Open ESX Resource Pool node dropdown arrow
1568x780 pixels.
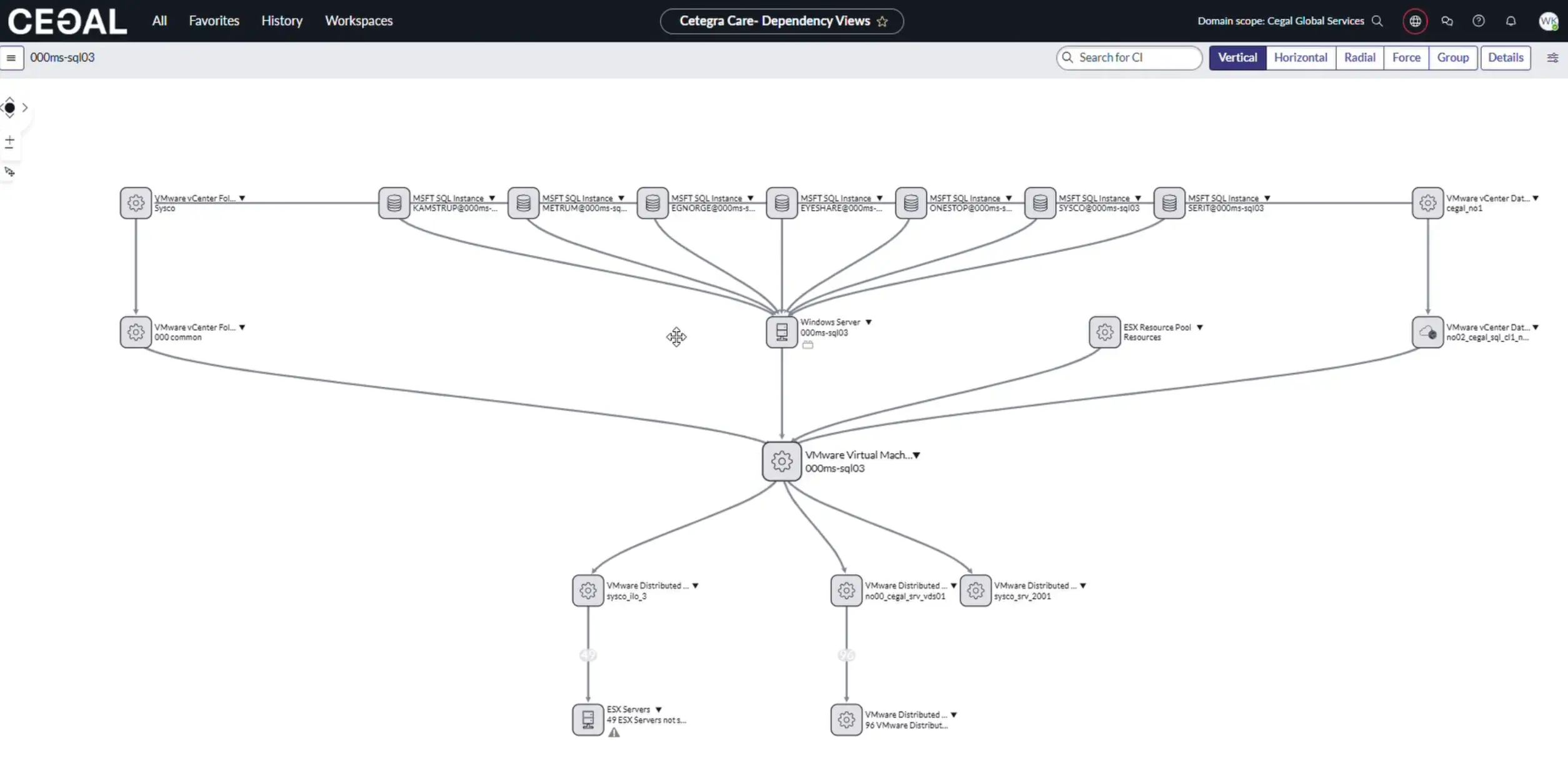coord(1199,327)
